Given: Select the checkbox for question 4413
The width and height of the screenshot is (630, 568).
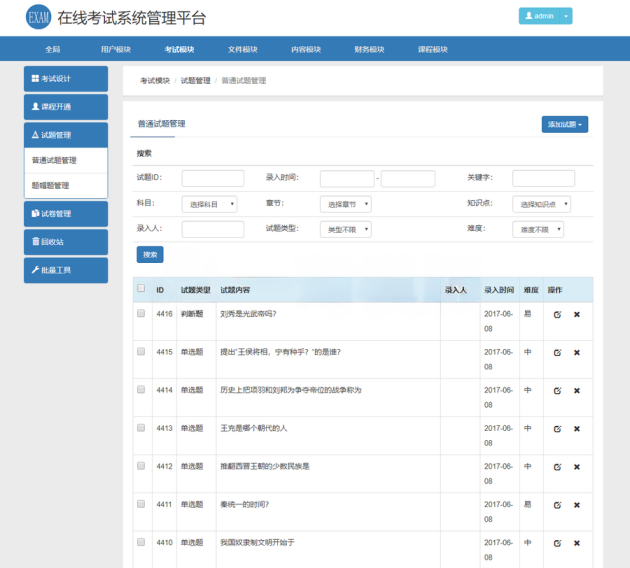Looking at the screenshot, I should point(141,427).
